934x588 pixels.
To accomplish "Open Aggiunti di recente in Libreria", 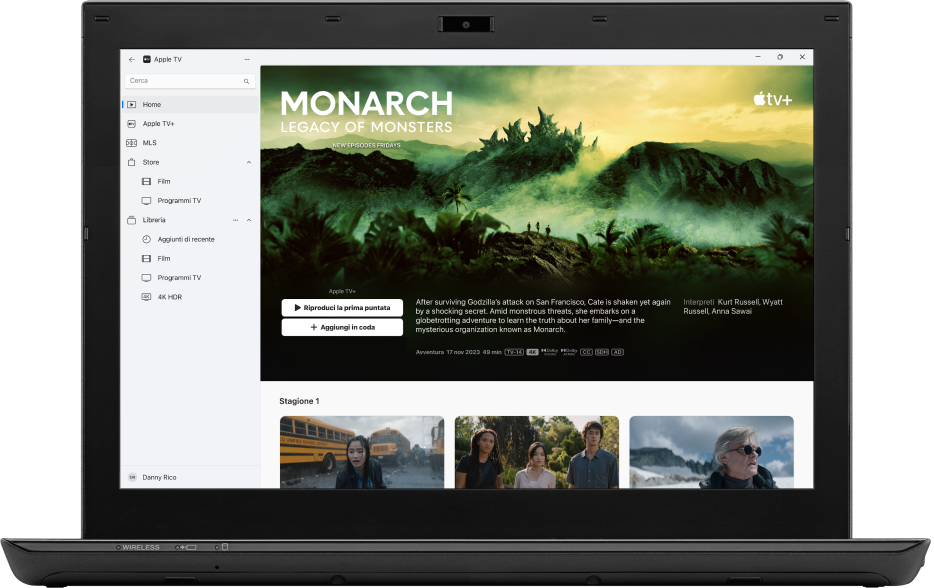I will tap(190, 239).
